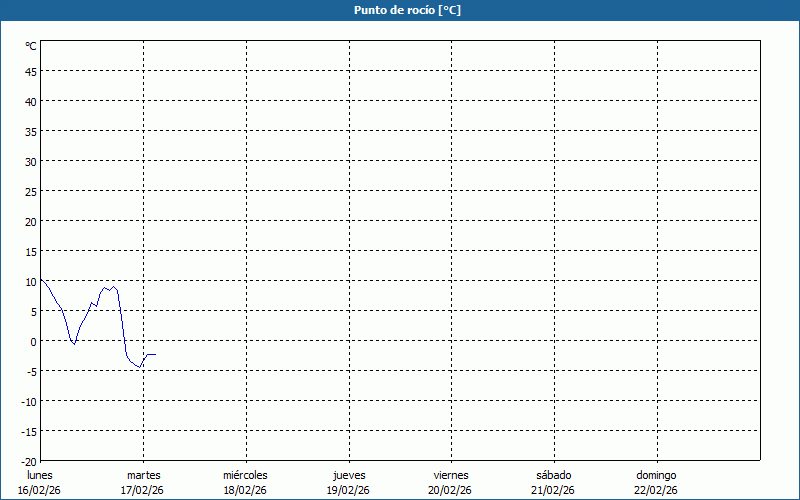Click the date 18/02/26
The height and width of the screenshot is (500, 800).
coord(245,490)
